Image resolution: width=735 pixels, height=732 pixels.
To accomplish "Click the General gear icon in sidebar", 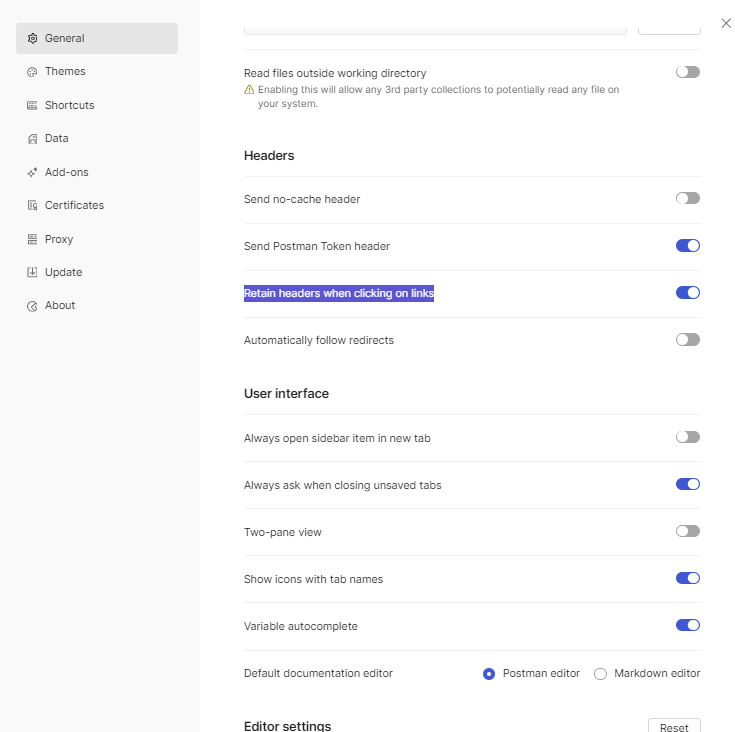I will pyautogui.click(x=32, y=38).
